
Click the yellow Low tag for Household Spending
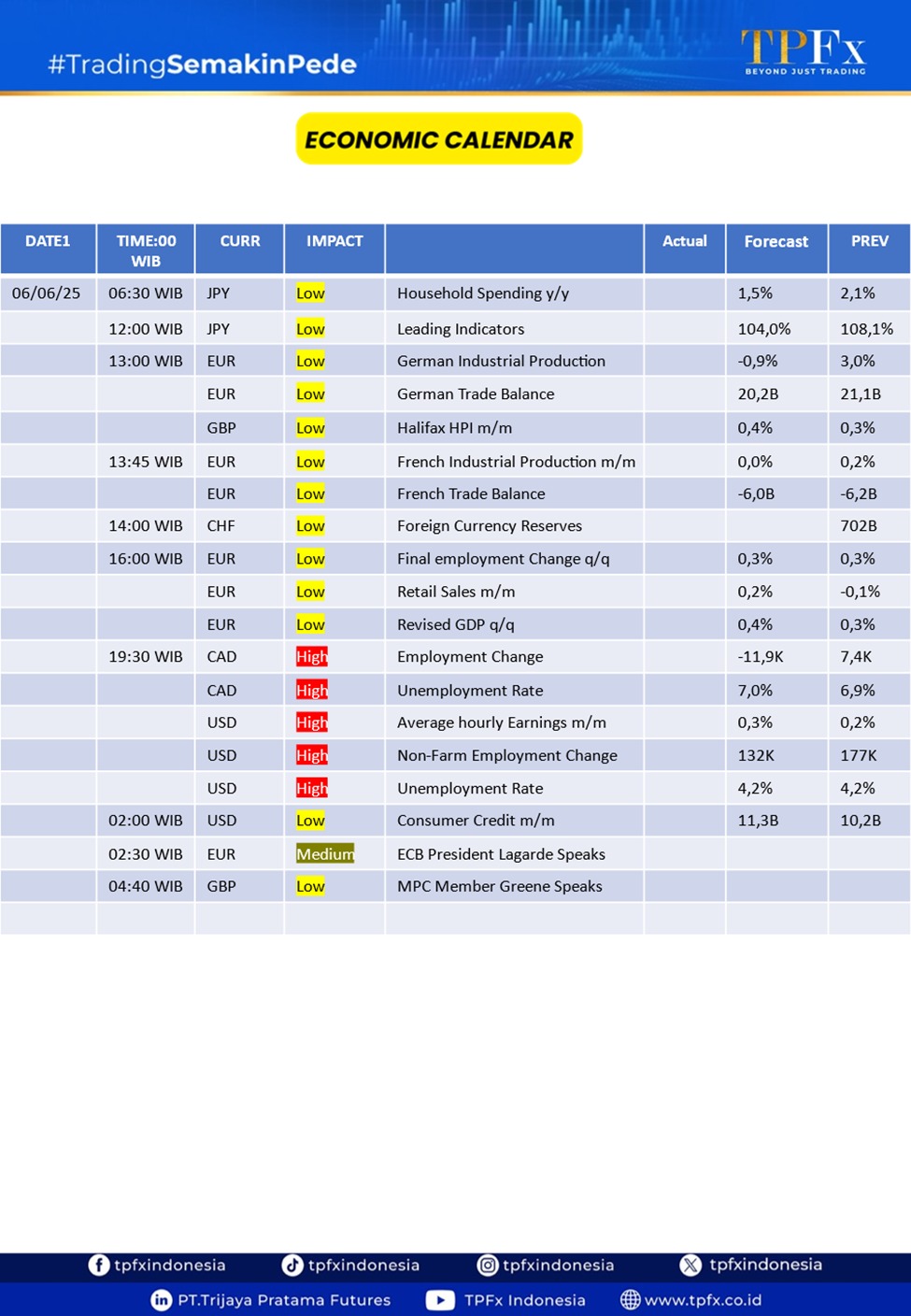pos(310,293)
